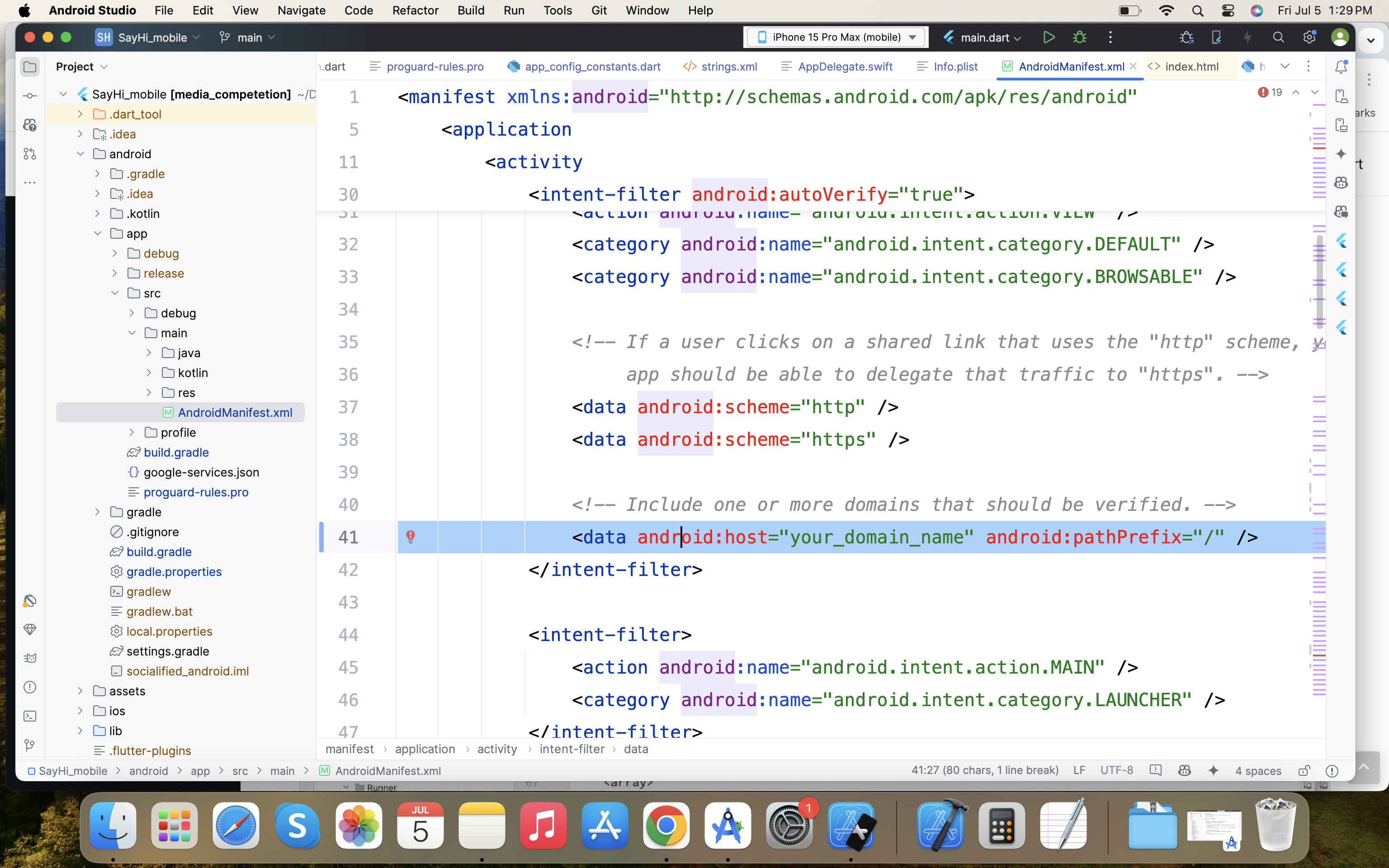1389x868 pixels.
Task: Open the Gemini sparkle tool window icon
Action: 1342,154
